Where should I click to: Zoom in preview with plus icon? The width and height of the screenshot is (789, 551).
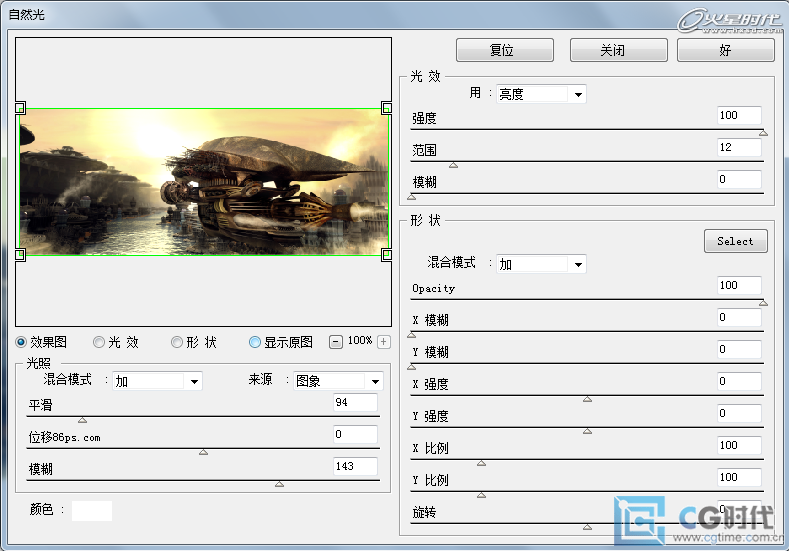(383, 342)
